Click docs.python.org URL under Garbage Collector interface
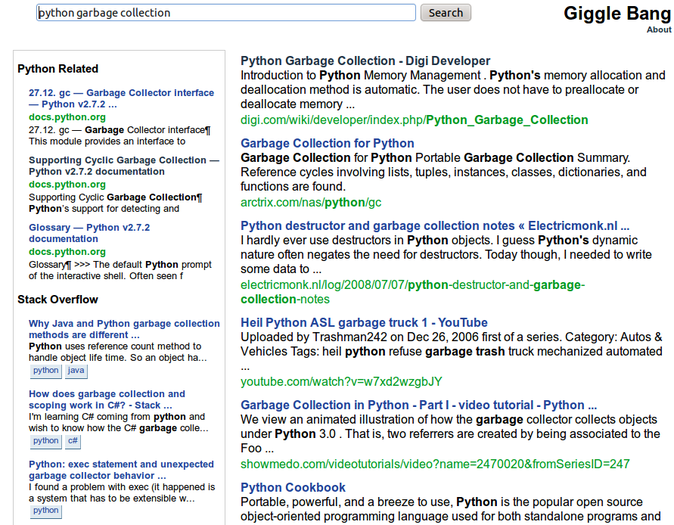 coord(67,117)
